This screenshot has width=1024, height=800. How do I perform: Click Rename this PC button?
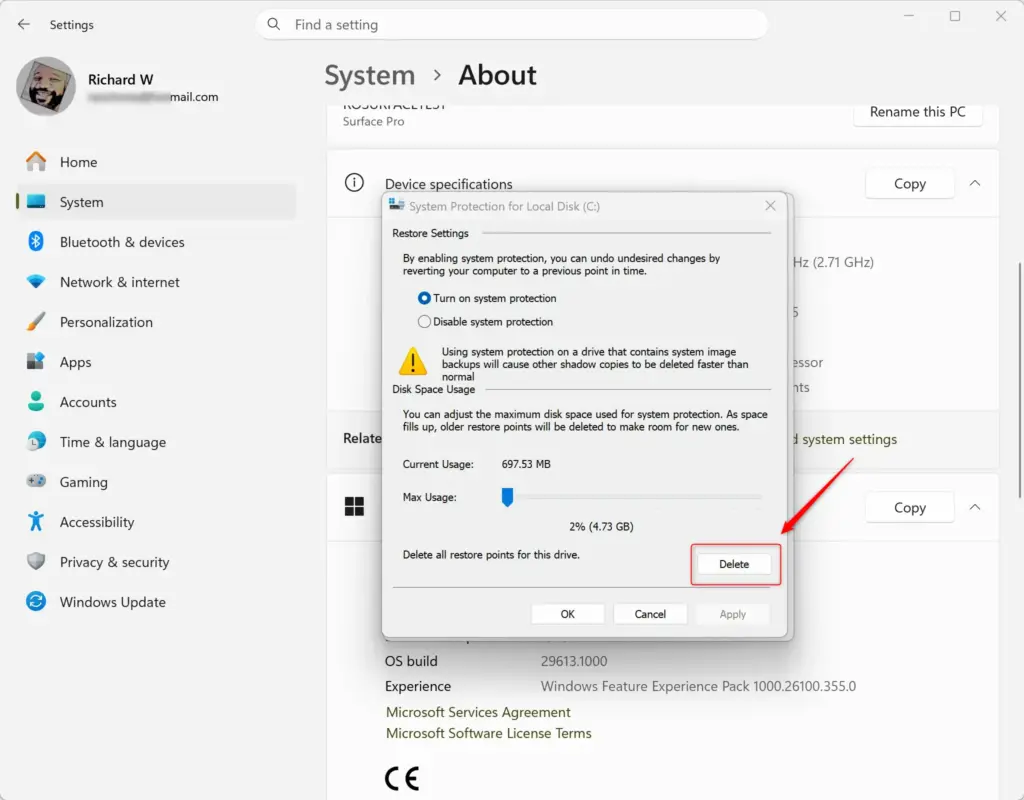click(x=918, y=112)
